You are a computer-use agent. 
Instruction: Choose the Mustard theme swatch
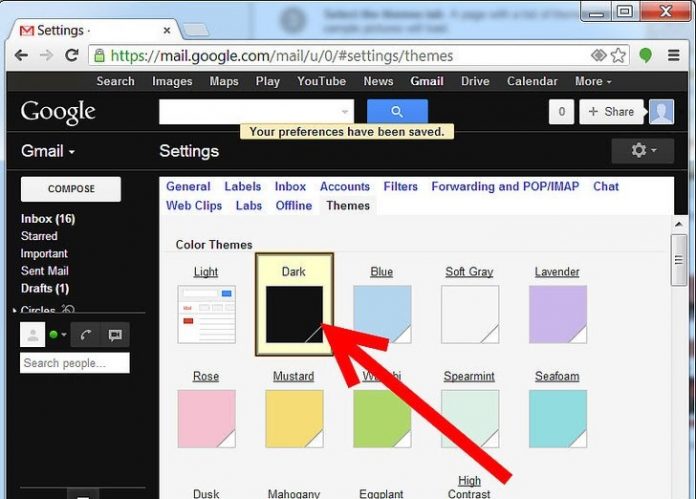(294, 418)
